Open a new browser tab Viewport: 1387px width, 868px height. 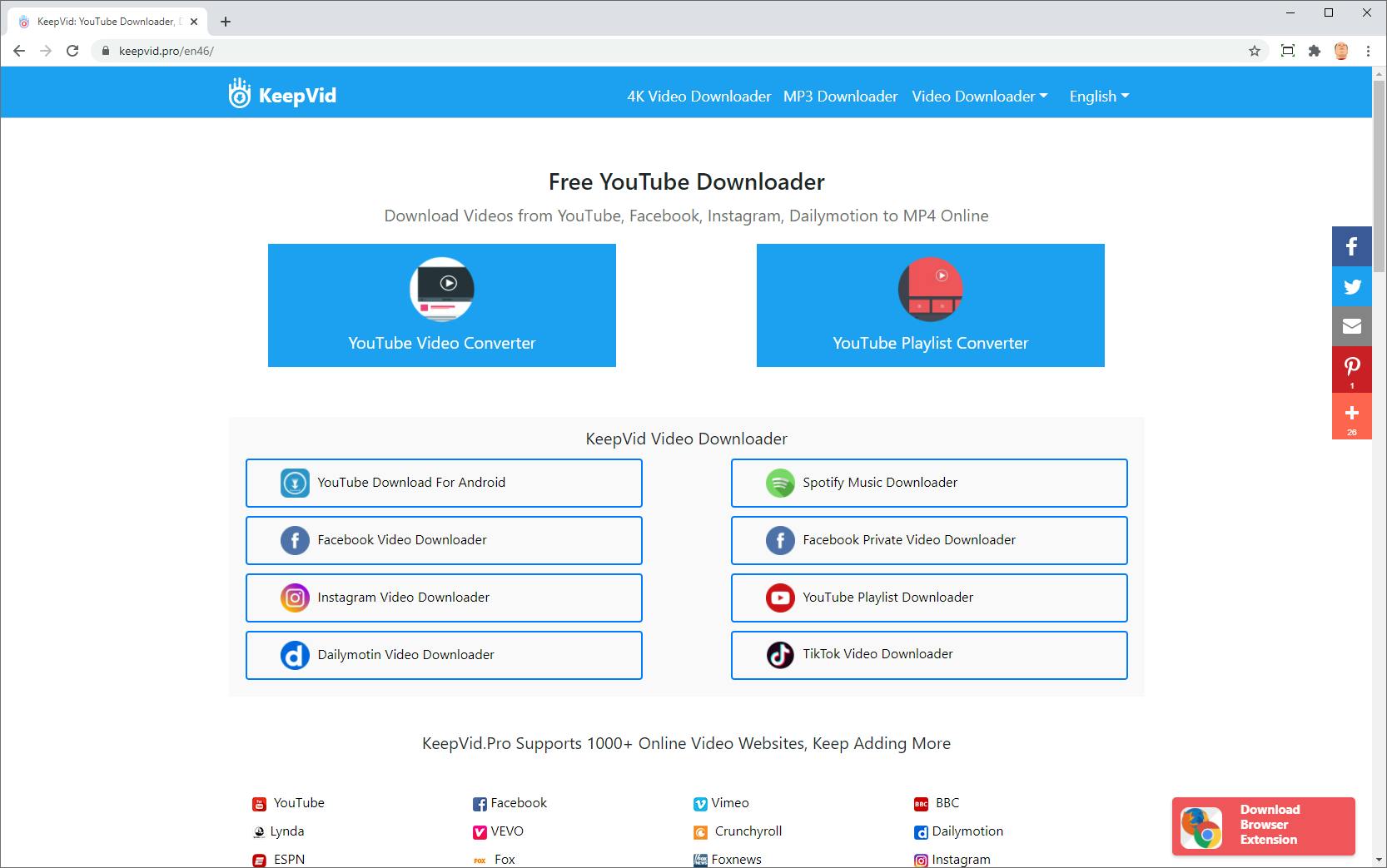[x=226, y=22]
